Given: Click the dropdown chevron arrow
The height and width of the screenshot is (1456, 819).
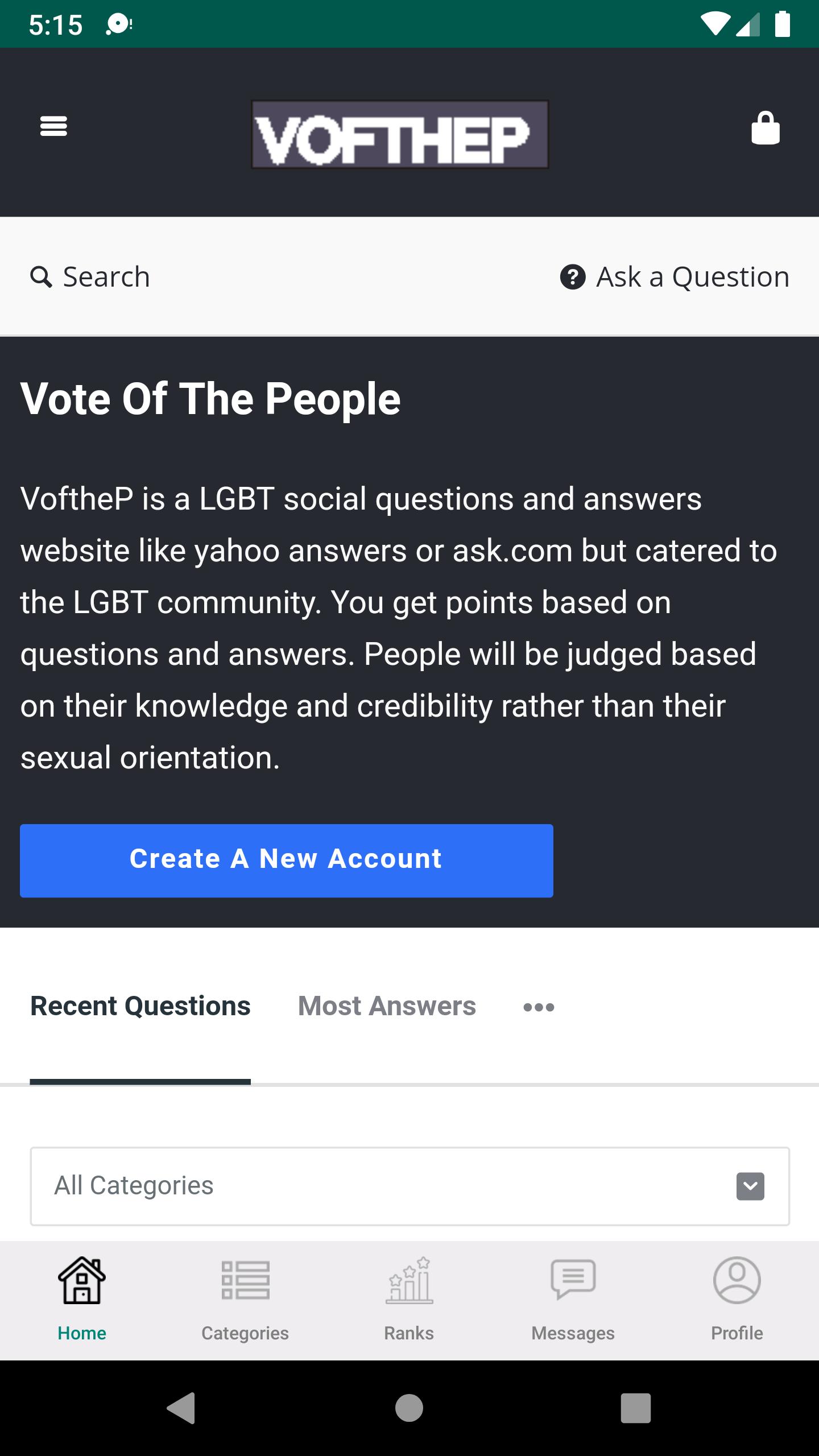Looking at the screenshot, I should point(750,1186).
